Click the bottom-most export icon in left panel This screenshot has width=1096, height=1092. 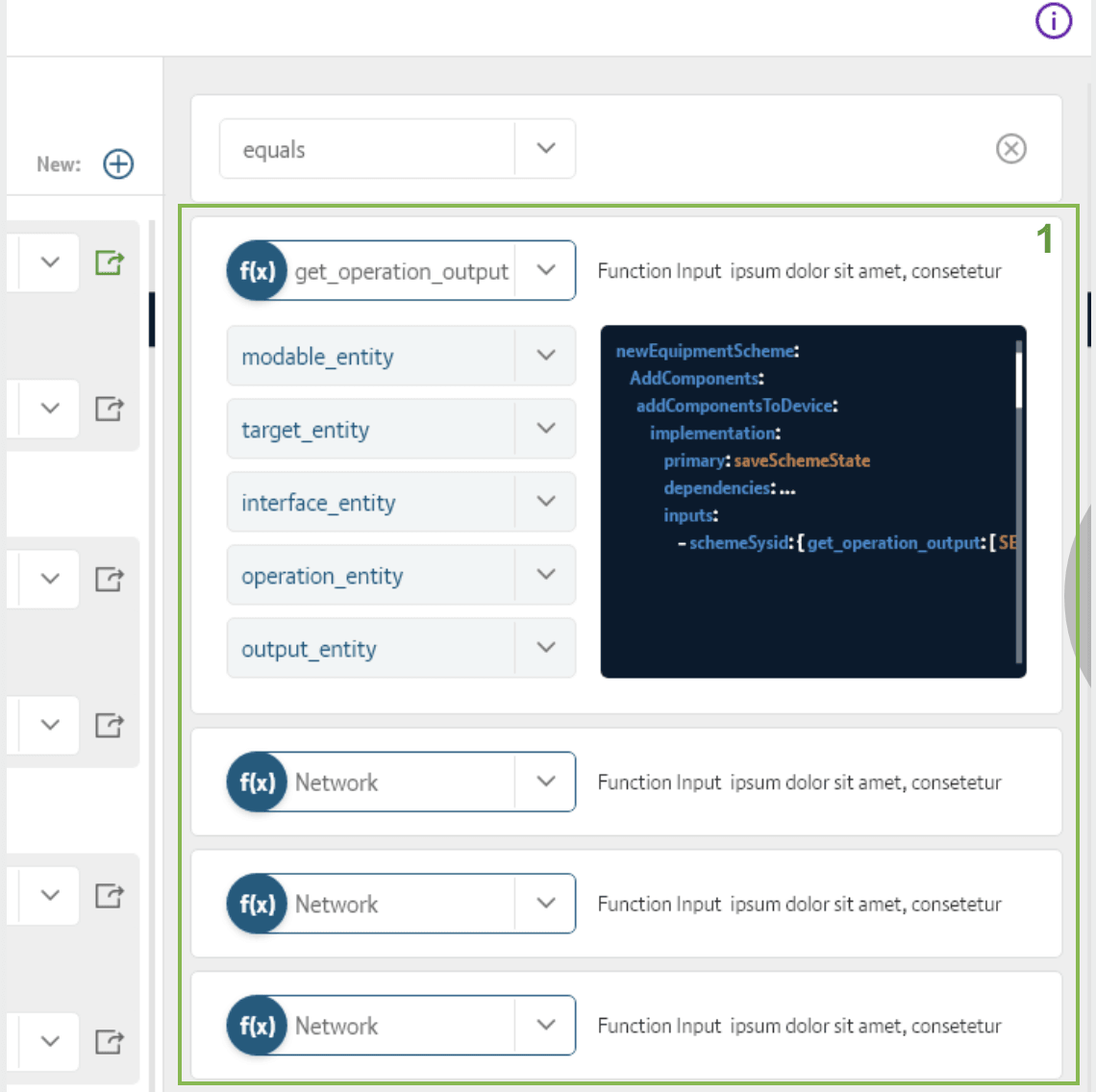click(x=110, y=1041)
